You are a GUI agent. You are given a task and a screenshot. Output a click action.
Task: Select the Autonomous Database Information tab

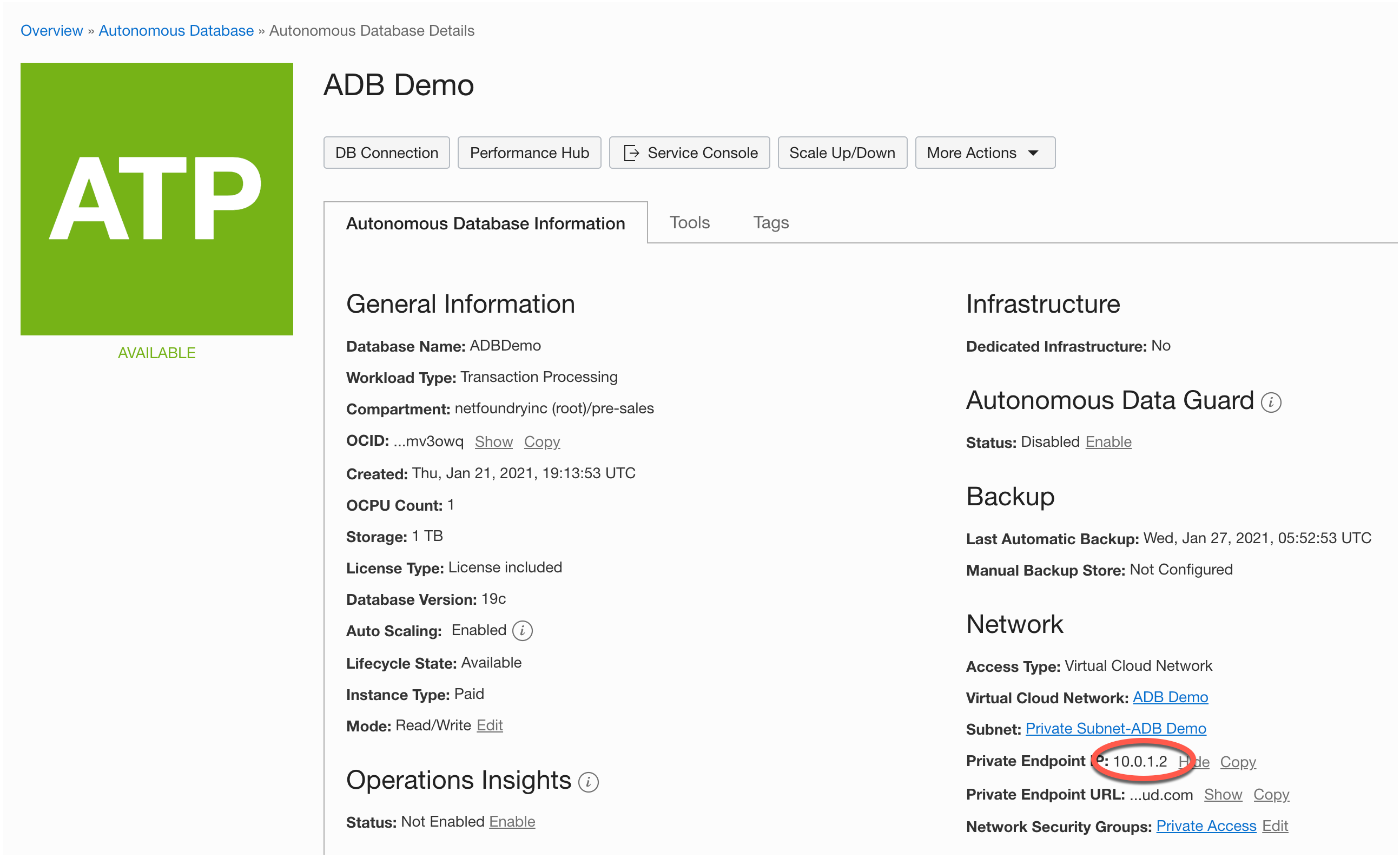[486, 223]
